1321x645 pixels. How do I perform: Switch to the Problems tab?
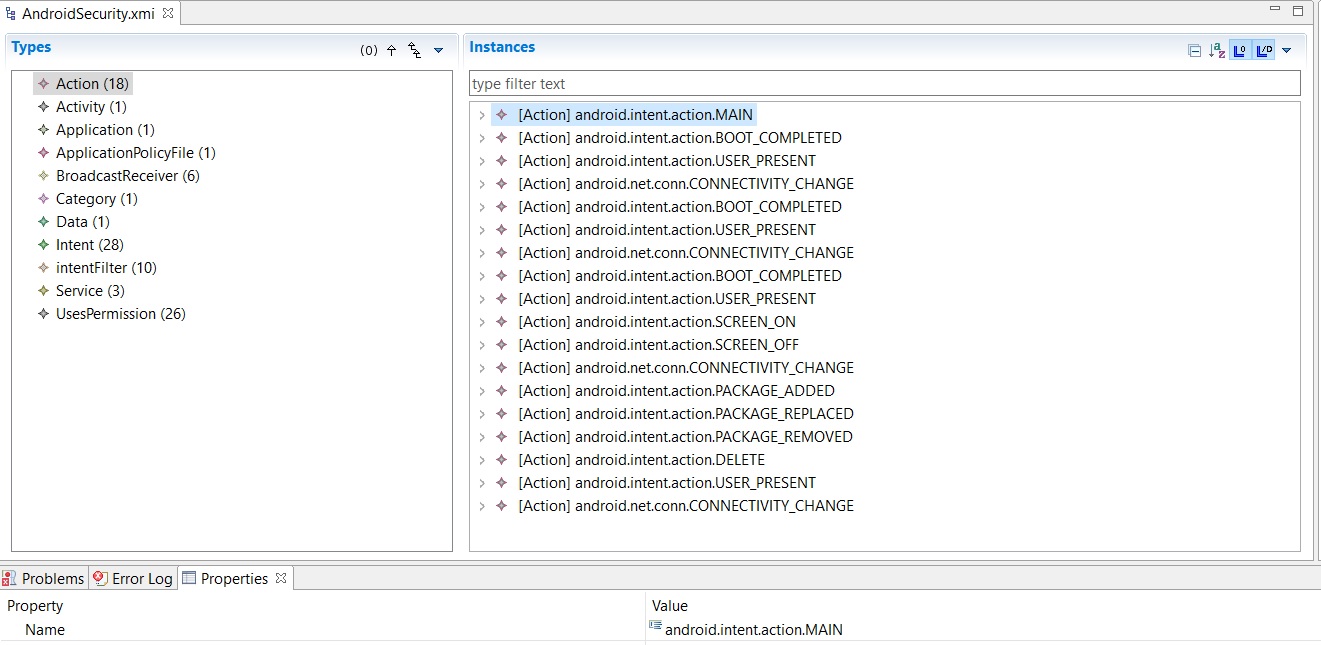[x=44, y=578]
